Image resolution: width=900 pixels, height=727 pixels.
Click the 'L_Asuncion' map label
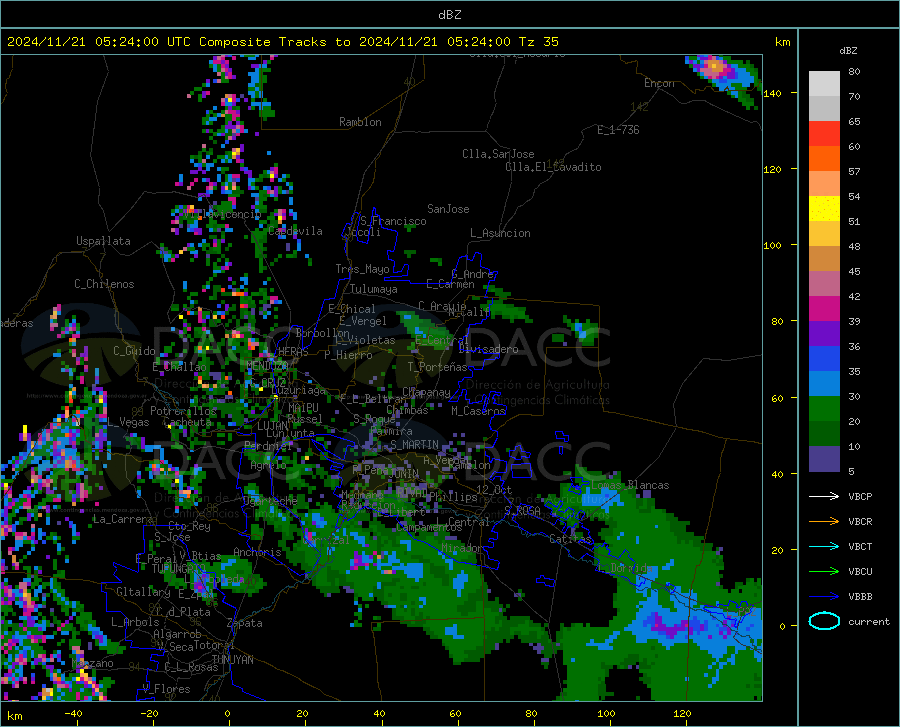click(x=500, y=233)
